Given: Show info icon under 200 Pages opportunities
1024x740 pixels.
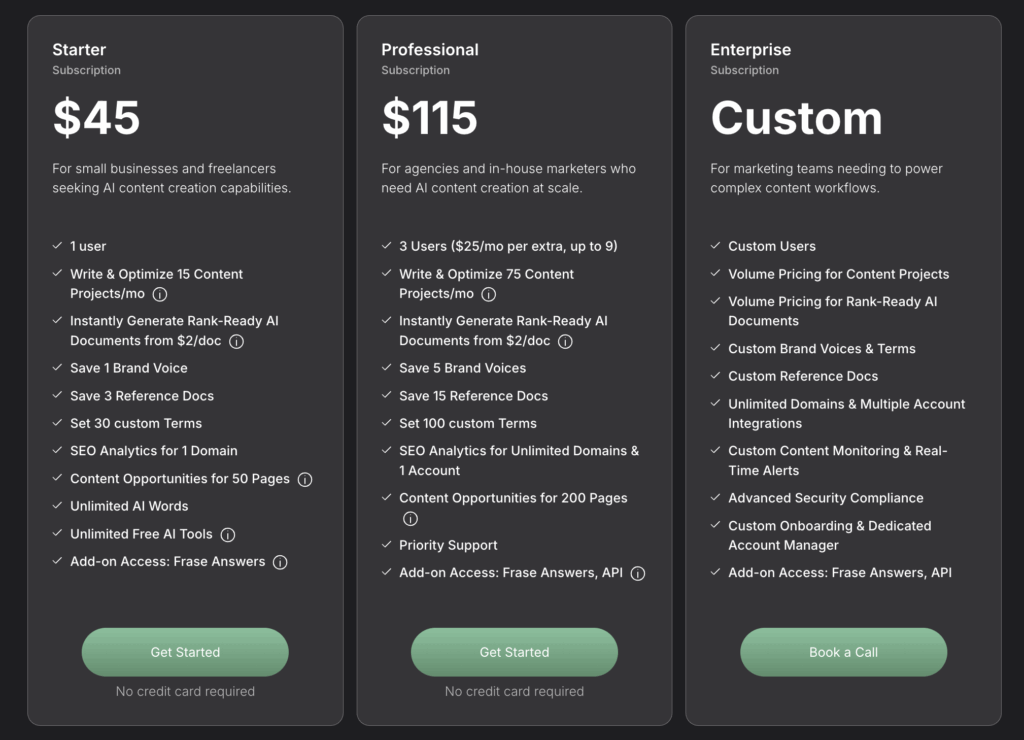Looking at the screenshot, I should (410, 519).
